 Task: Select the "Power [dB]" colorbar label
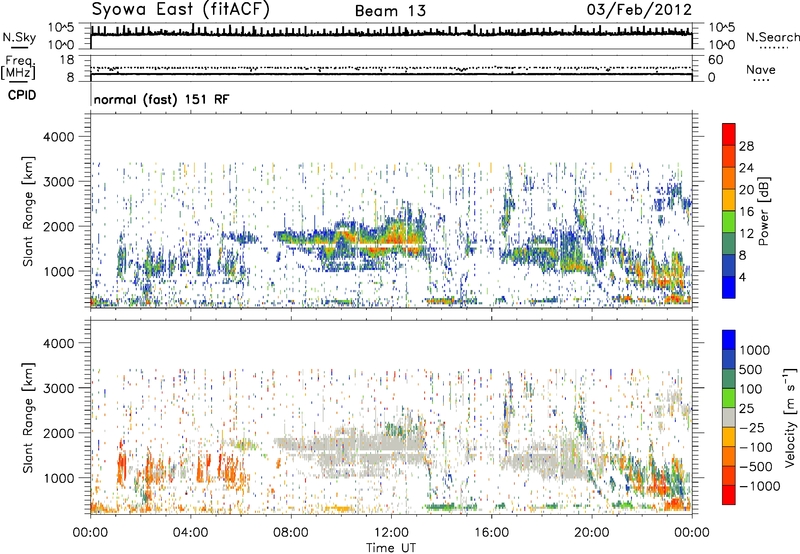pyautogui.click(x=764, y=211)
